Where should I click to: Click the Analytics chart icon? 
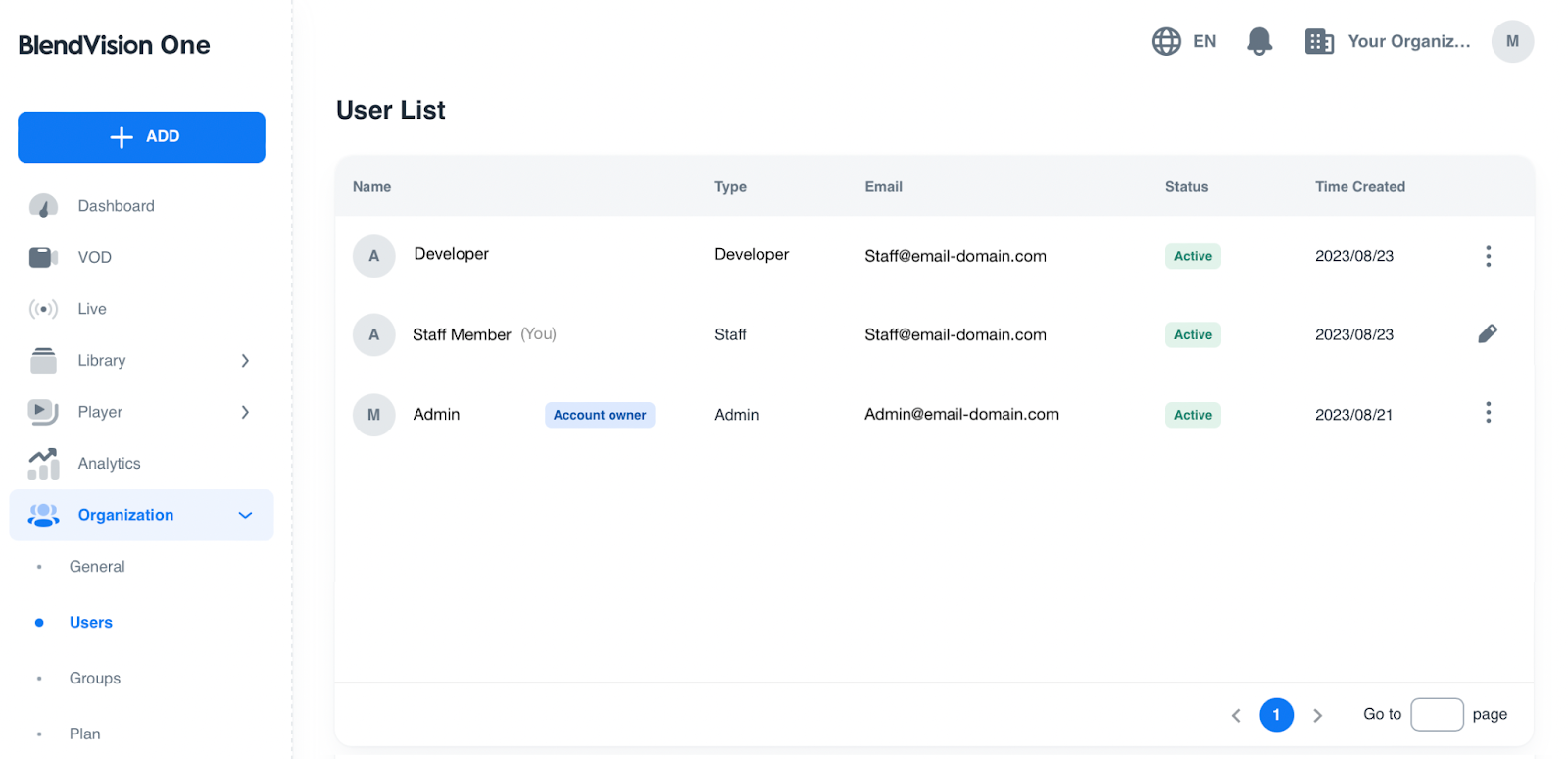point(43,464)
